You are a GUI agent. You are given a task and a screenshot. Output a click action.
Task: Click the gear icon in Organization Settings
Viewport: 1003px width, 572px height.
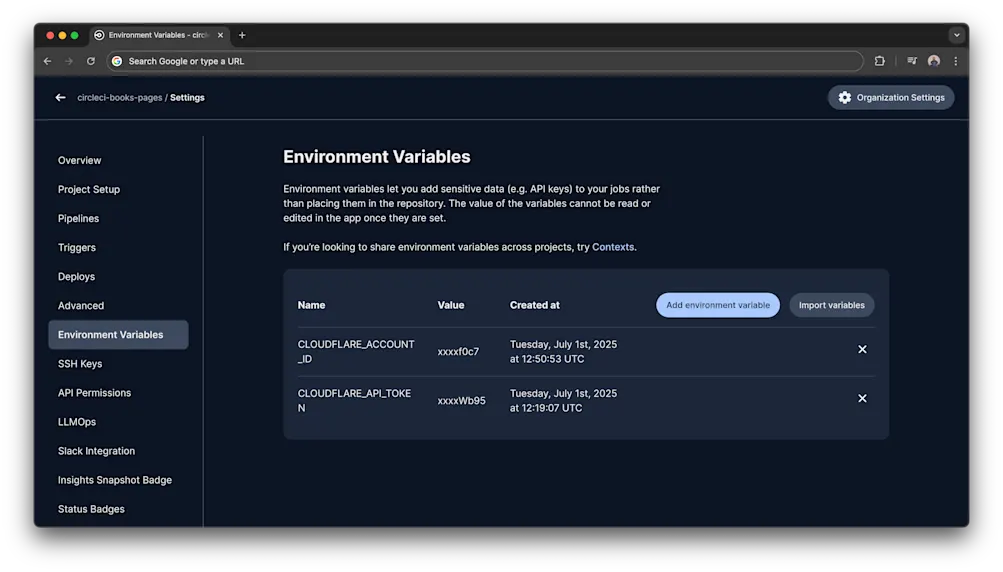(x=844, y=97)
